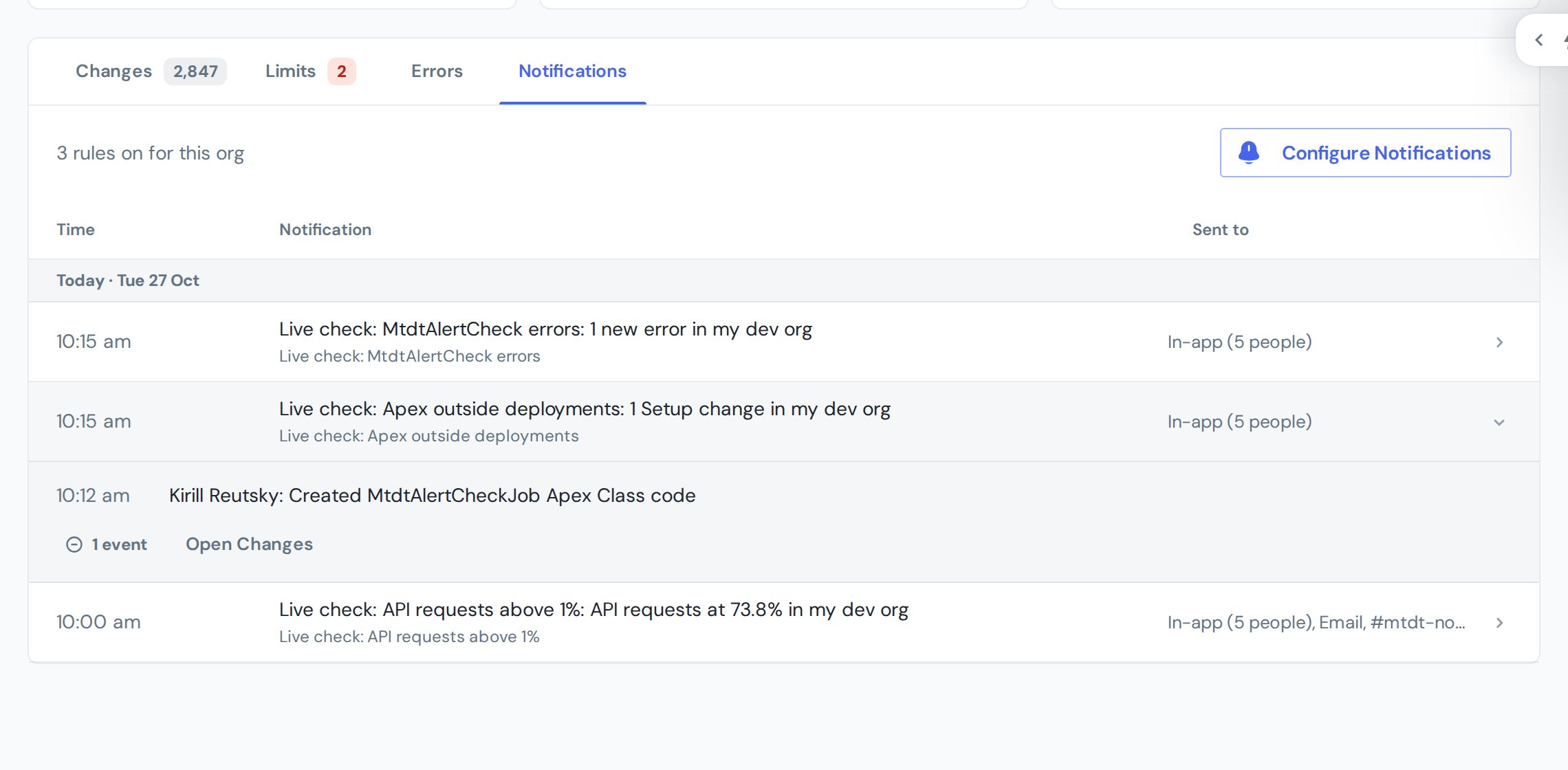Click the Open Changes link

(x=249, y=544)
